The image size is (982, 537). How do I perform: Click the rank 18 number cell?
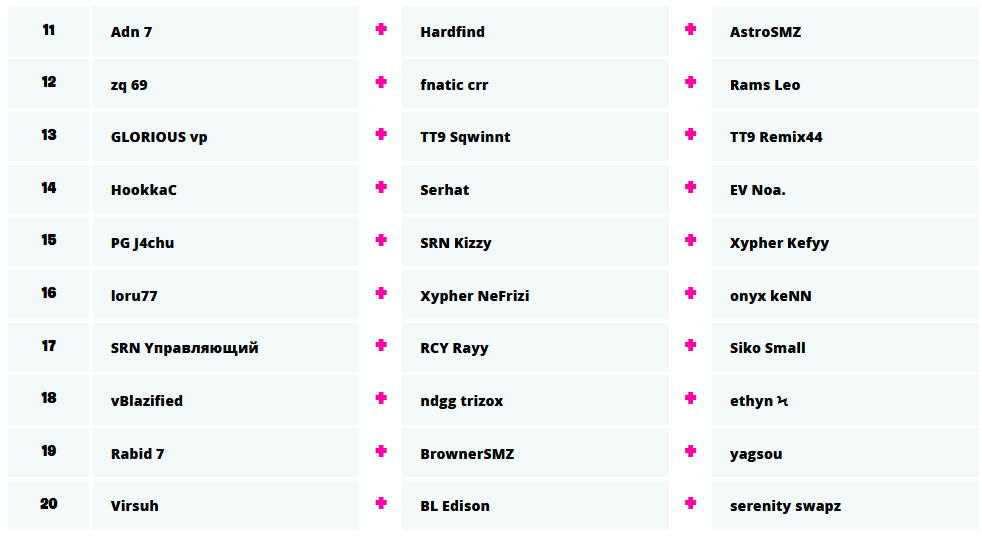(x=49, y=398)
